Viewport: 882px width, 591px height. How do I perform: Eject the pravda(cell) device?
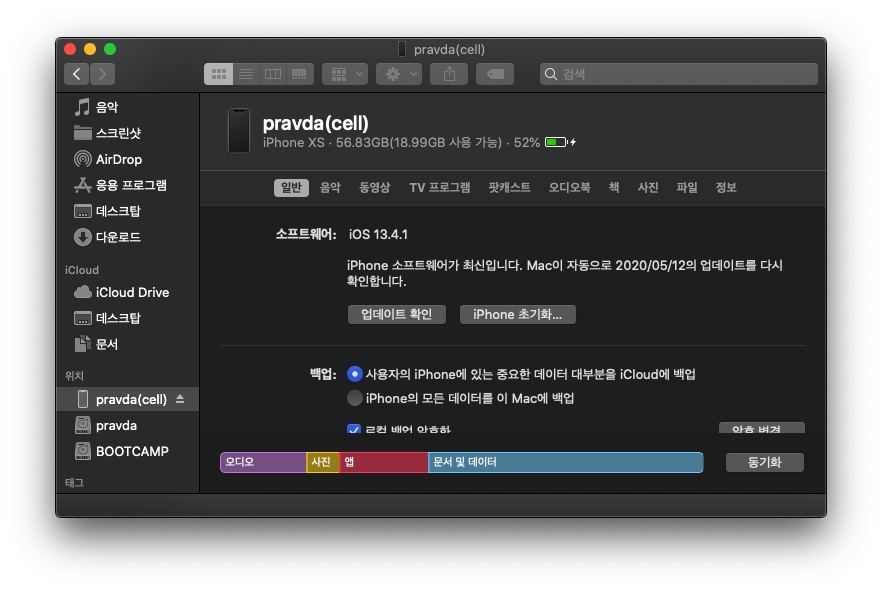[x=180, y=399]
